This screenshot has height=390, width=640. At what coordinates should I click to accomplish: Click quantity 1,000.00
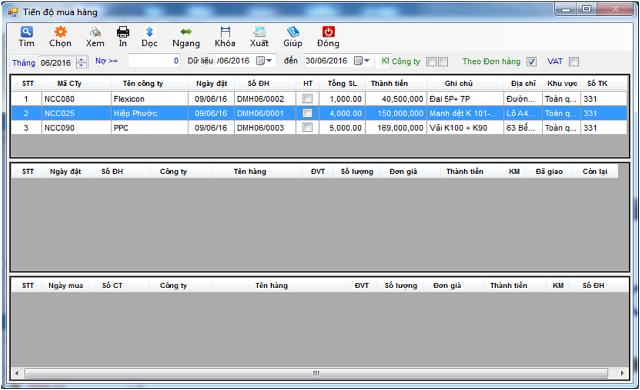[342, 99]
